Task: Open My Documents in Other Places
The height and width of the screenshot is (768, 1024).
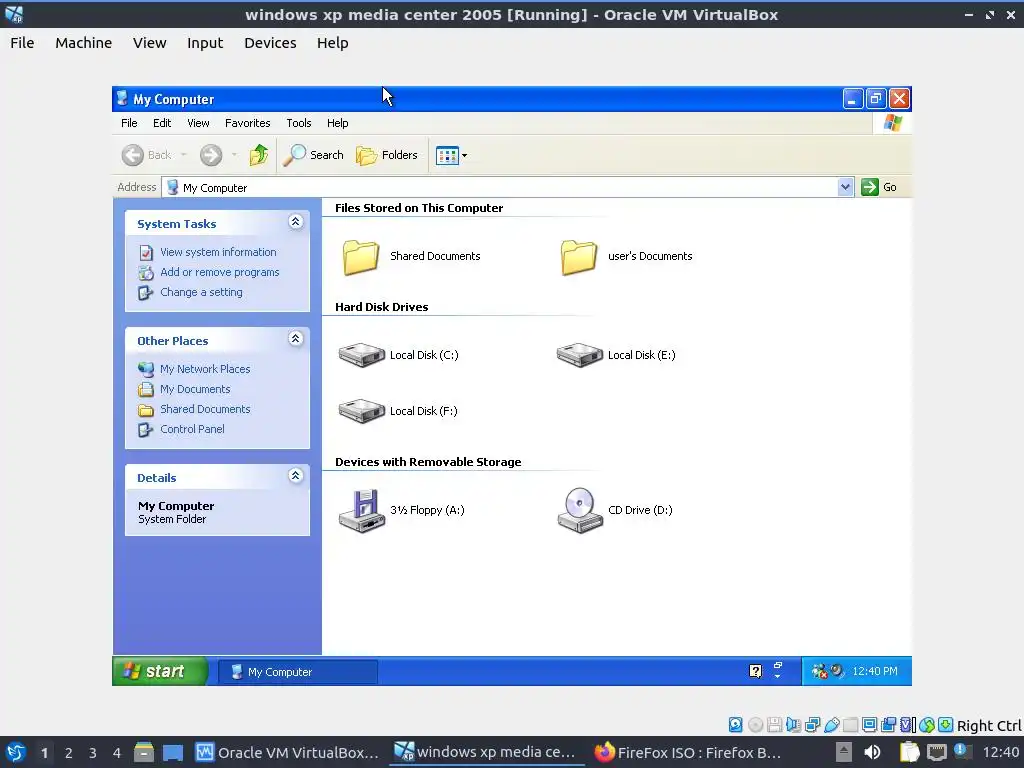Action: coord(195,389)
